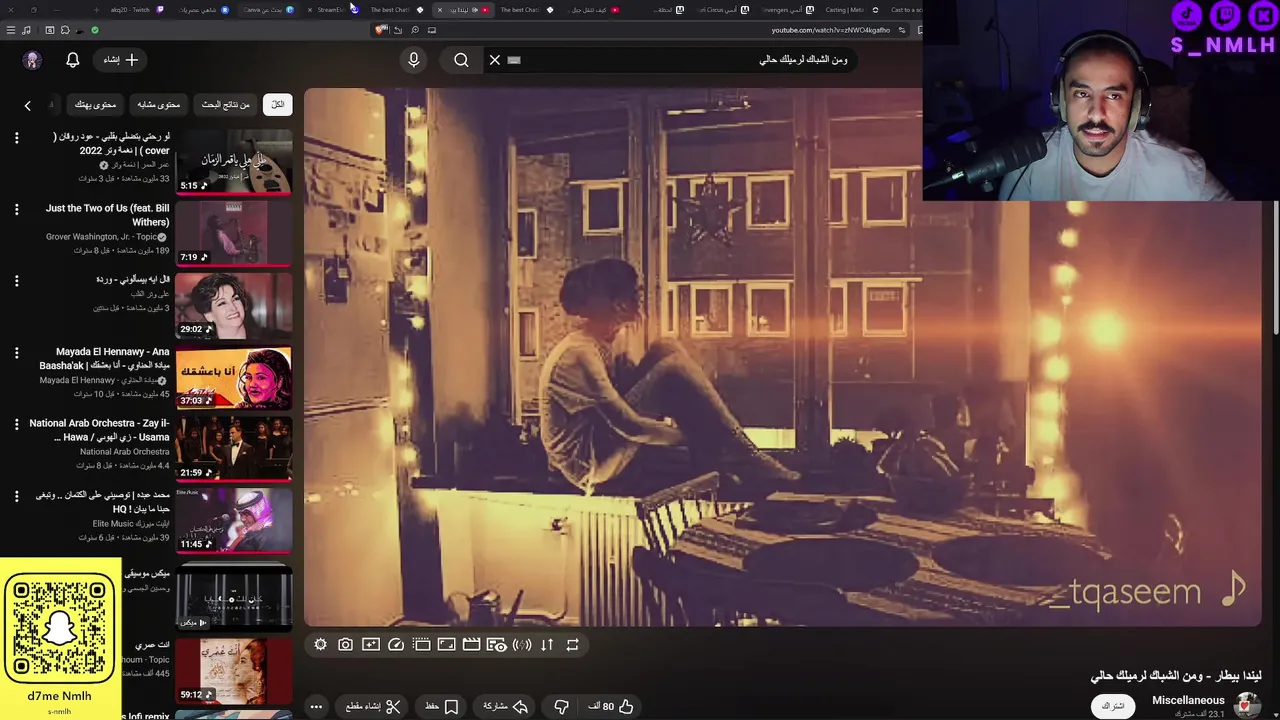Open the 'Just the Two of Us' title link

click(x=108, y=215)
